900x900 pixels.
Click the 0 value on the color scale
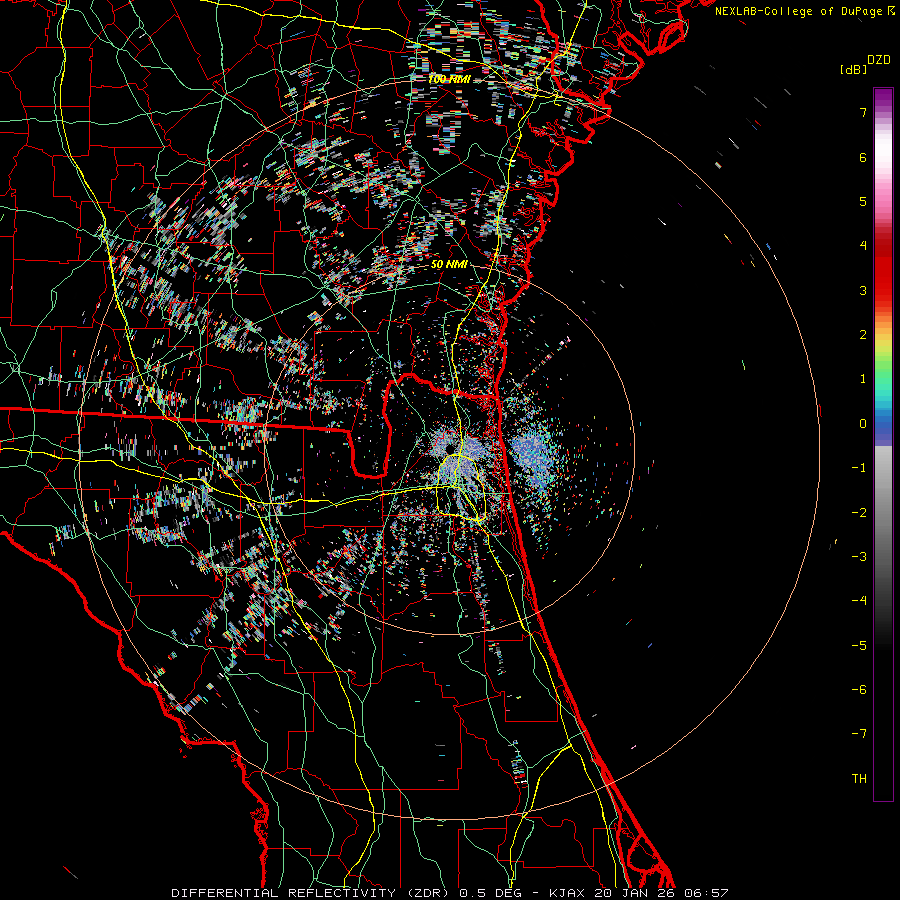pos(863,424)
